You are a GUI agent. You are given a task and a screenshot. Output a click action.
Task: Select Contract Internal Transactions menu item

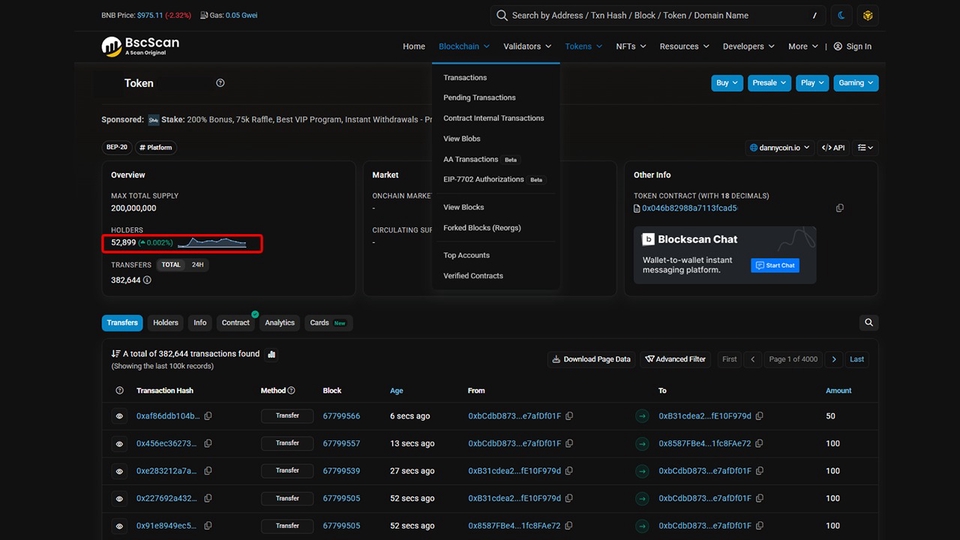point(493,118)
